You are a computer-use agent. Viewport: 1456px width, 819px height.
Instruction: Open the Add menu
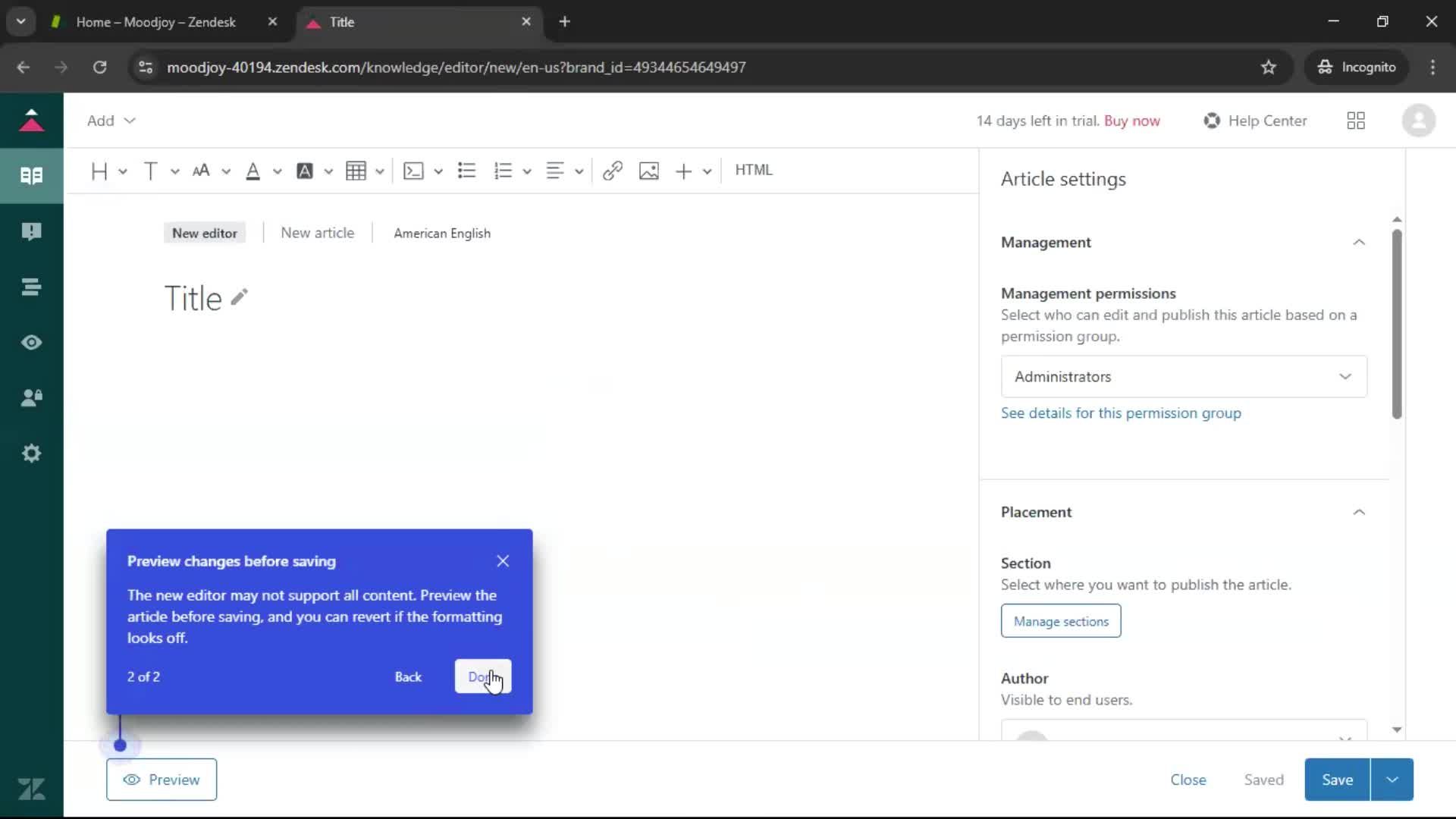[111, 121]
